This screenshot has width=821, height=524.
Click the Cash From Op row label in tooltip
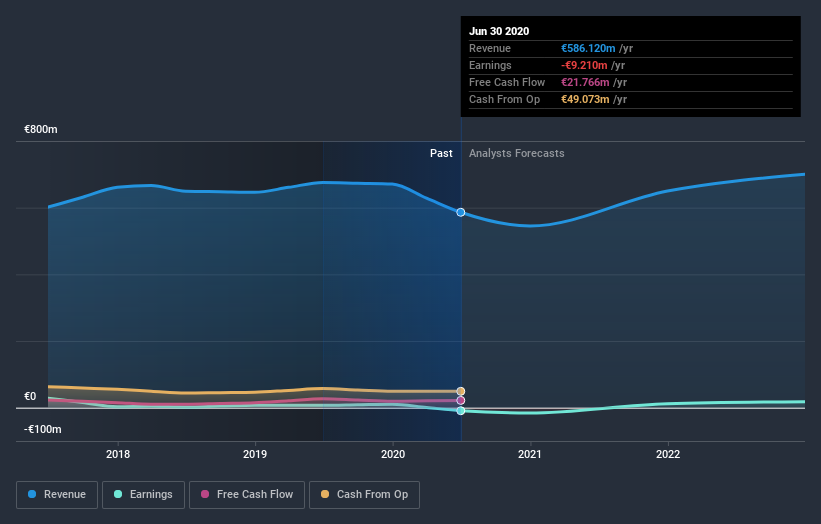504,99
